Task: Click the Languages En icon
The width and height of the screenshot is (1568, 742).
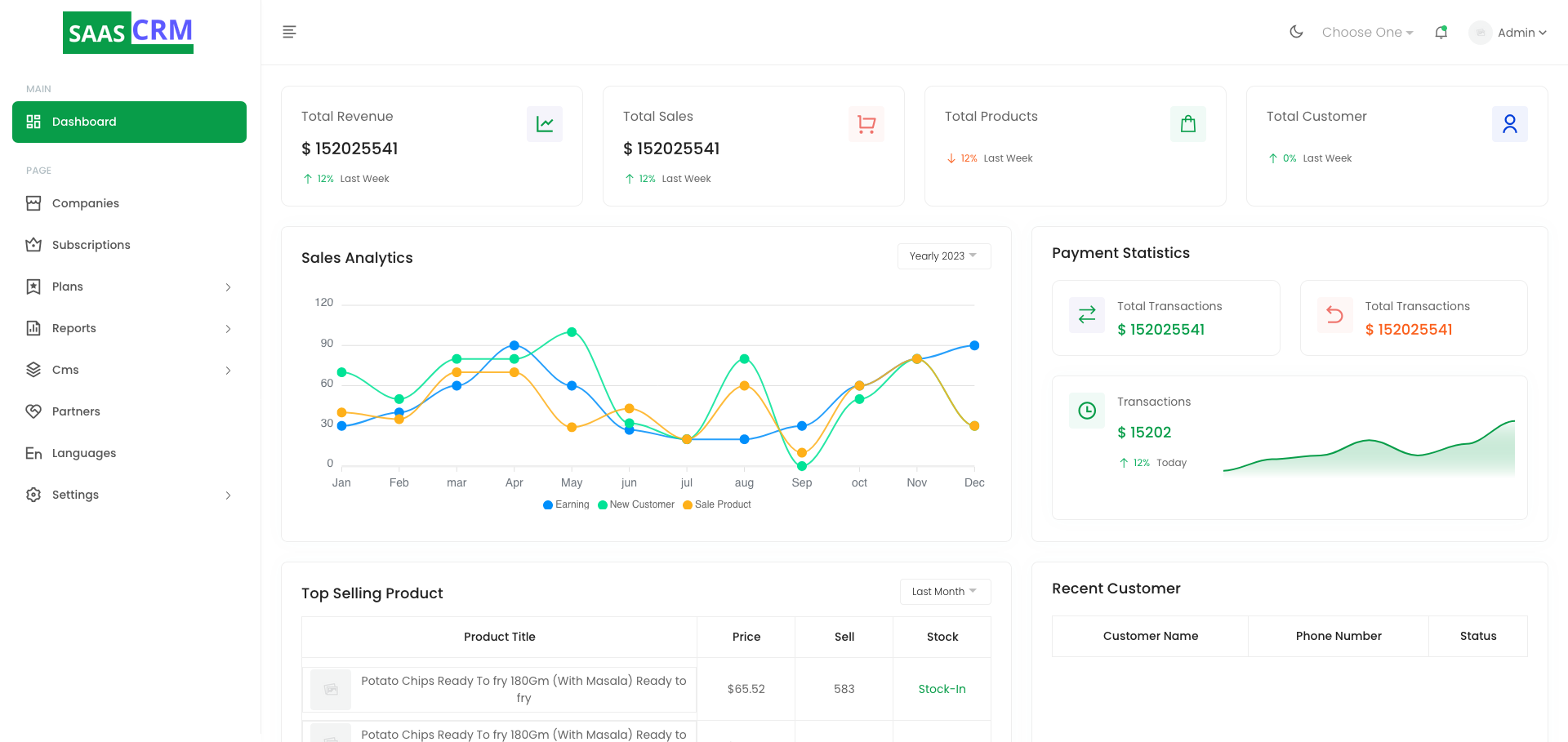Action: pyautogui.click(x=33, y=453)
